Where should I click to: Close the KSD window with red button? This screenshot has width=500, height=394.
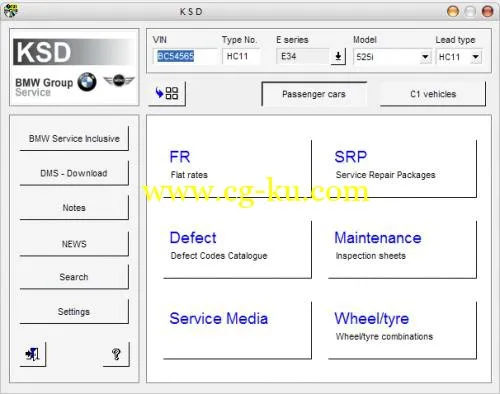point(487,11)
